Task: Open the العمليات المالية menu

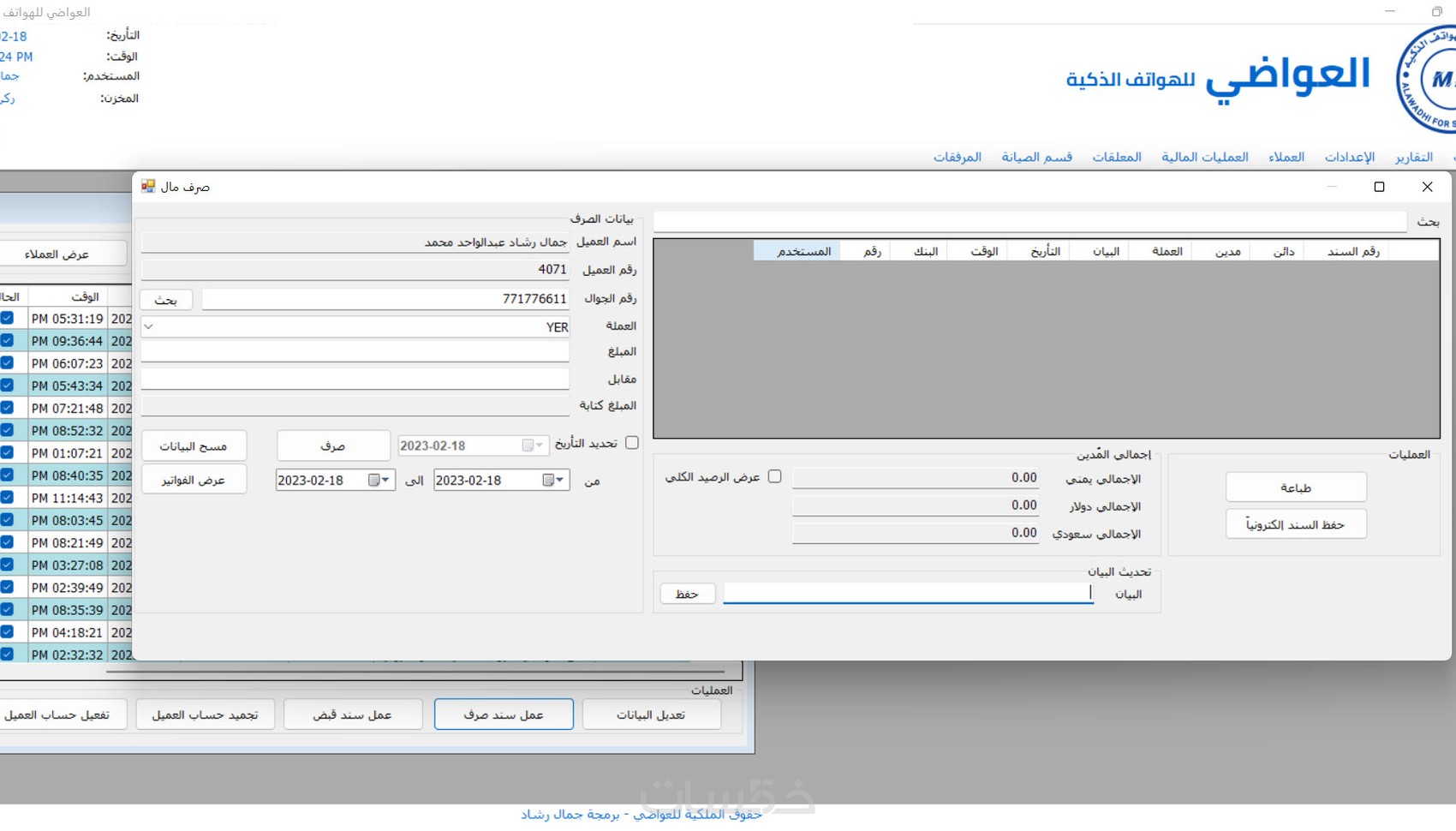Action: (x=1205, y=157)
